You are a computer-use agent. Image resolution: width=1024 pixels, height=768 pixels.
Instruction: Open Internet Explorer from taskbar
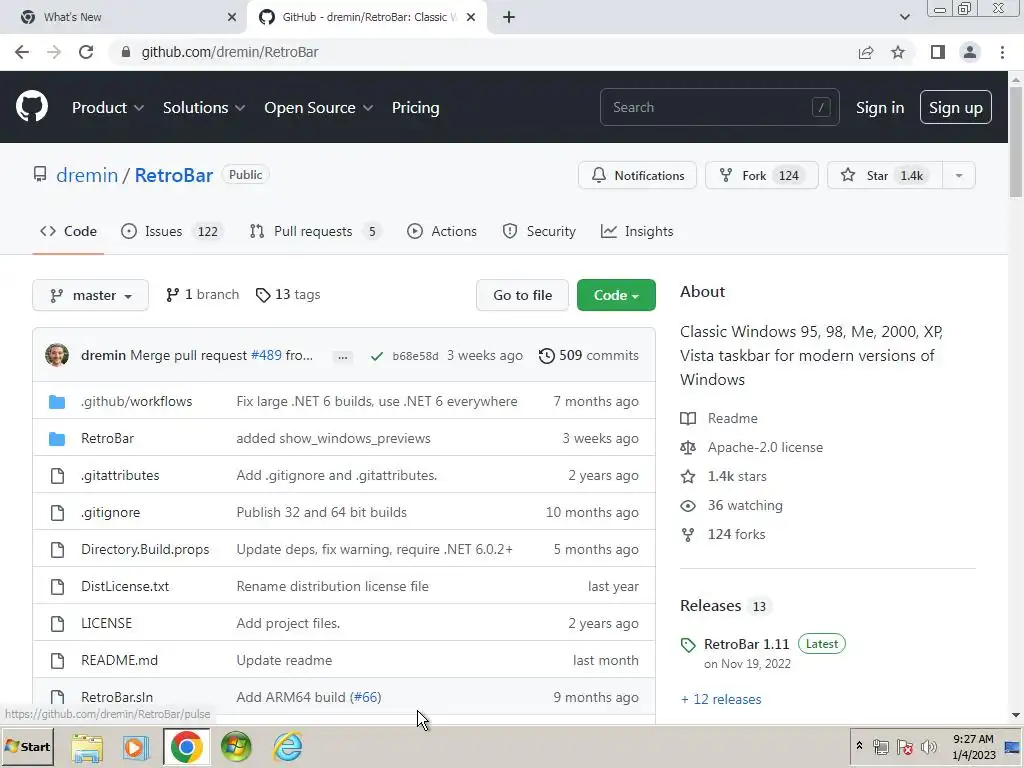click(287, 747)
